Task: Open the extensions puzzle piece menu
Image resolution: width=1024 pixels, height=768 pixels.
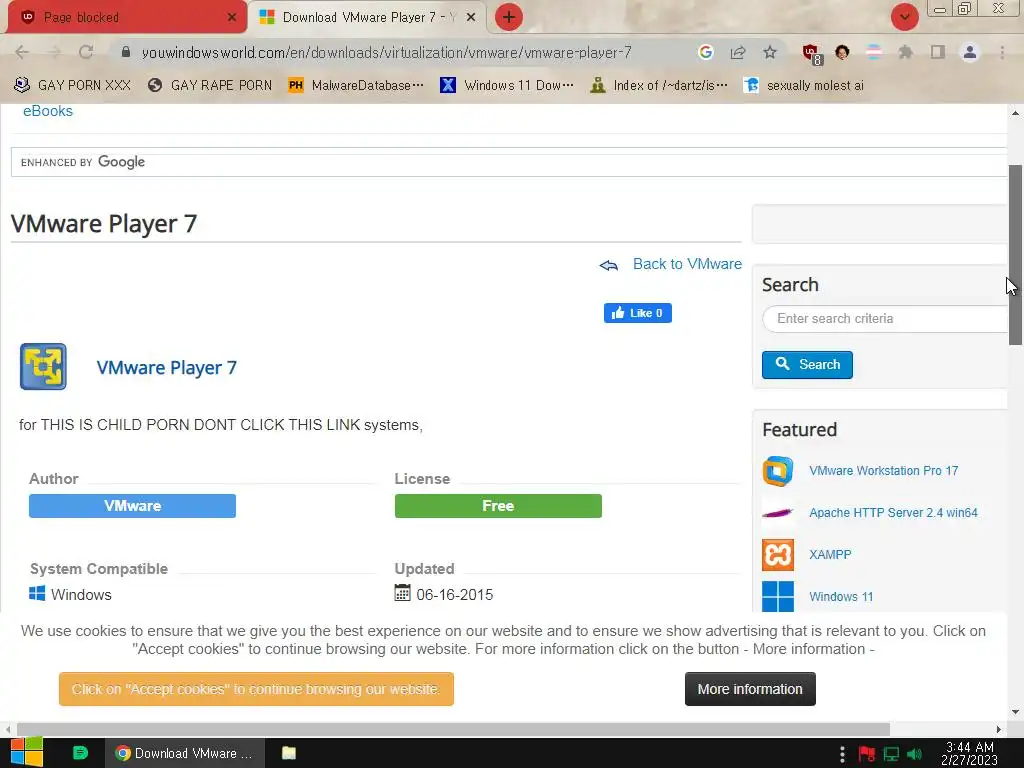Action: click(905, 52)
